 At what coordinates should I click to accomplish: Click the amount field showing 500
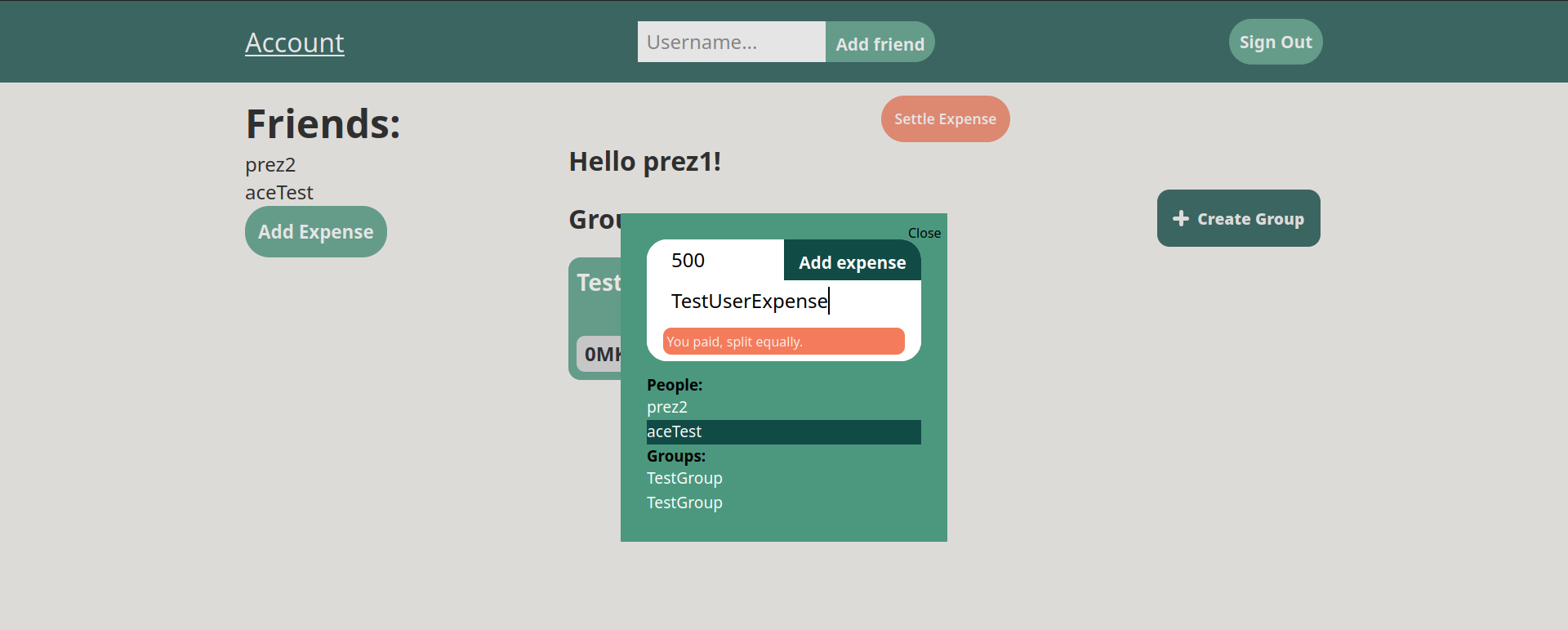(715, 261)
